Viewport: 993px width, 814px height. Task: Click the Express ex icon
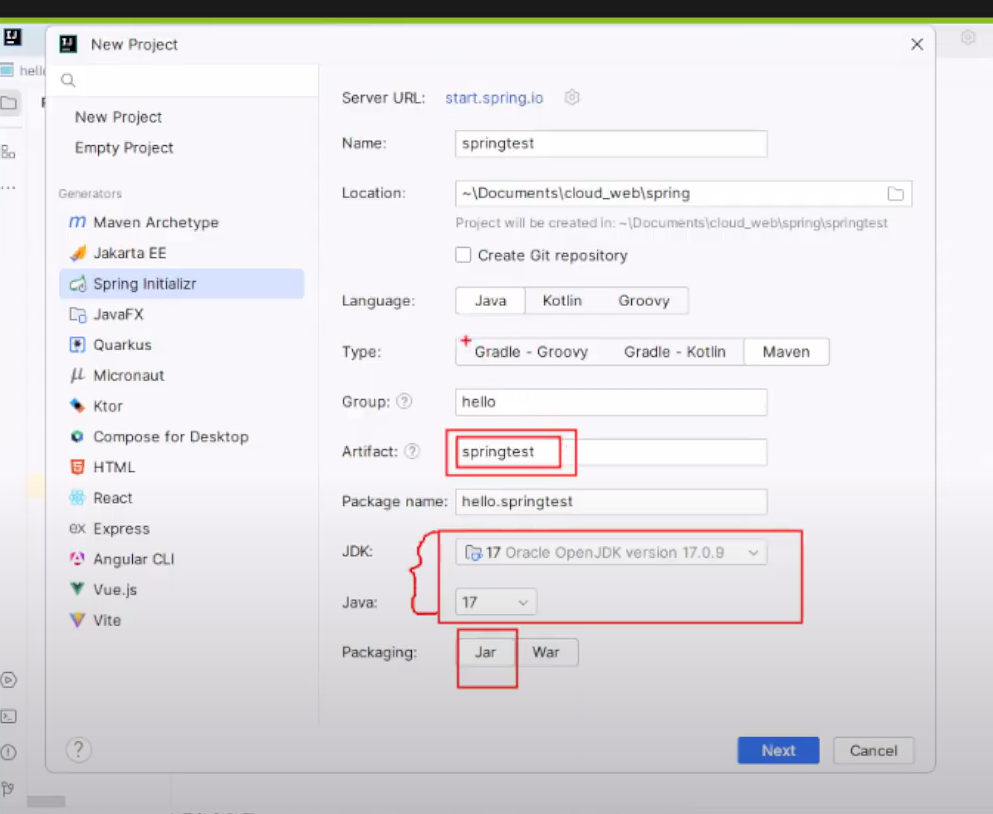point(77,528)
